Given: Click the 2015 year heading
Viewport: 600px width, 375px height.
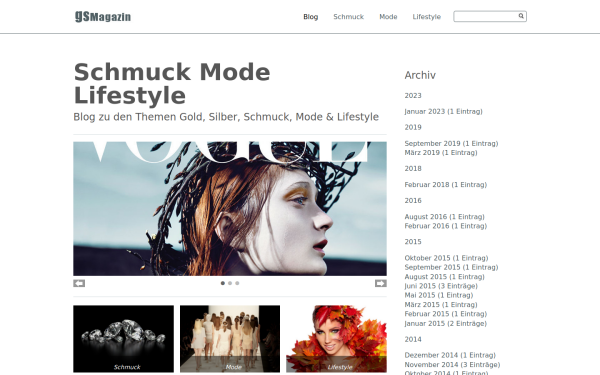Looking at the screenshot, I should coord(413,242).
